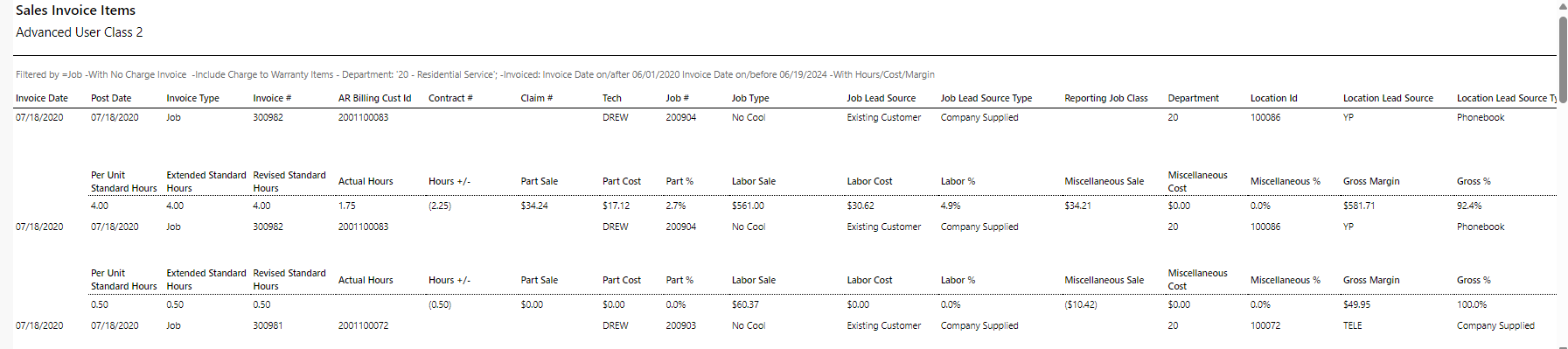Click the Sales Invoice Items title
The width and height of the screenshot is (1568, 349).
pos(75,10)
